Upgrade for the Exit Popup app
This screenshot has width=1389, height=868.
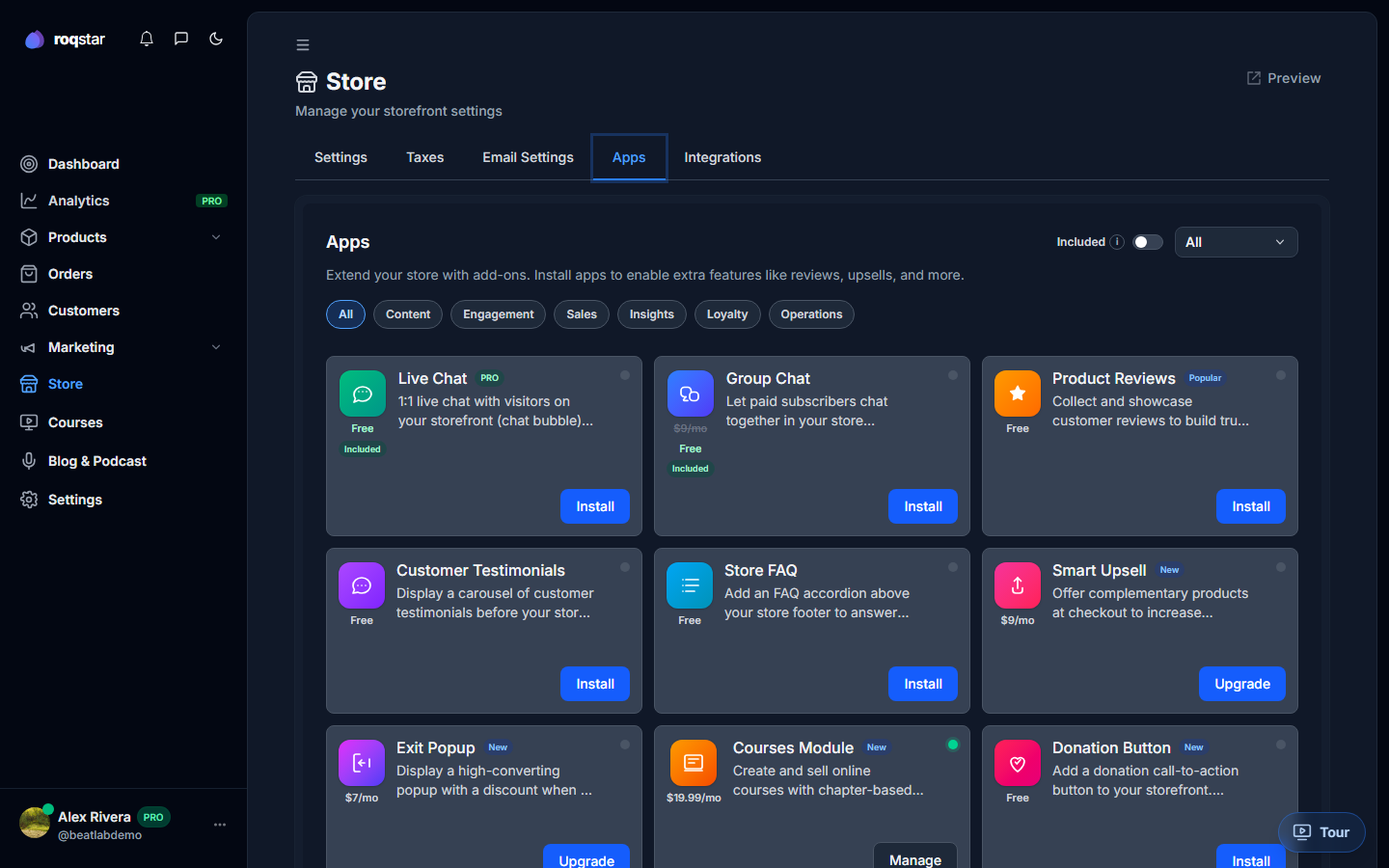click(586, 857)
